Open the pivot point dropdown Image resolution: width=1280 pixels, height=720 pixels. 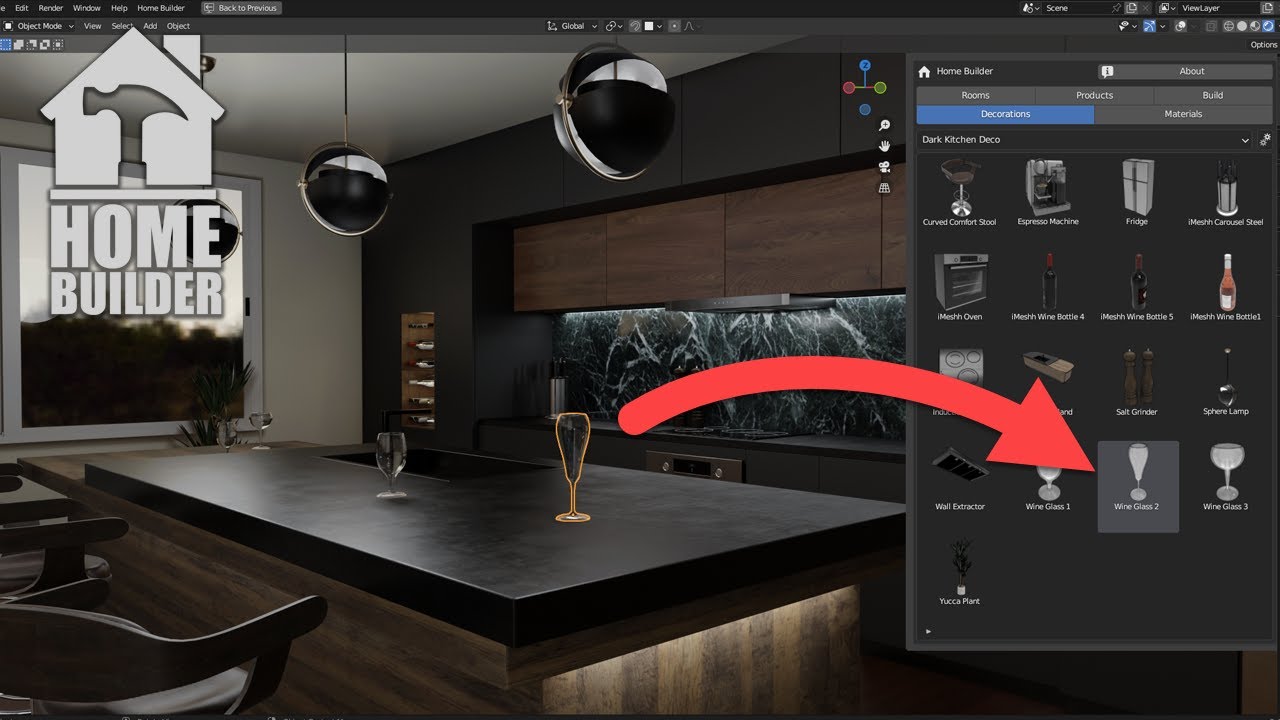pyautogui.click(x=613, y=26)
